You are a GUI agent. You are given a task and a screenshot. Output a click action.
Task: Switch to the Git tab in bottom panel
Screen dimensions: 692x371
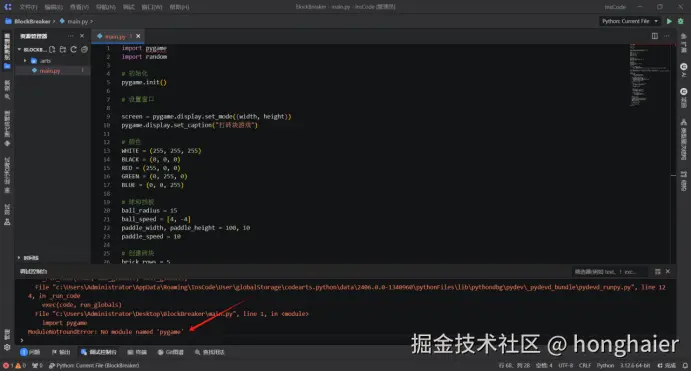[171, 352]
